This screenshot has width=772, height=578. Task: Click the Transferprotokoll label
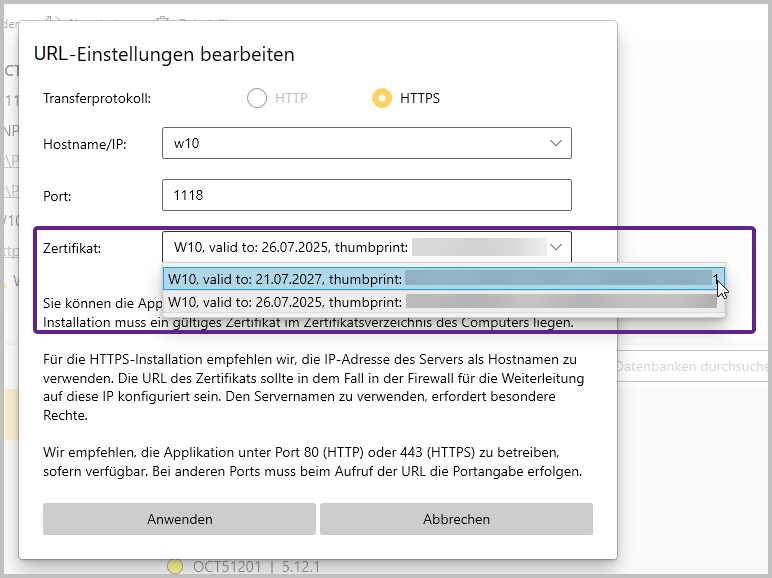[x=96, y=98]
